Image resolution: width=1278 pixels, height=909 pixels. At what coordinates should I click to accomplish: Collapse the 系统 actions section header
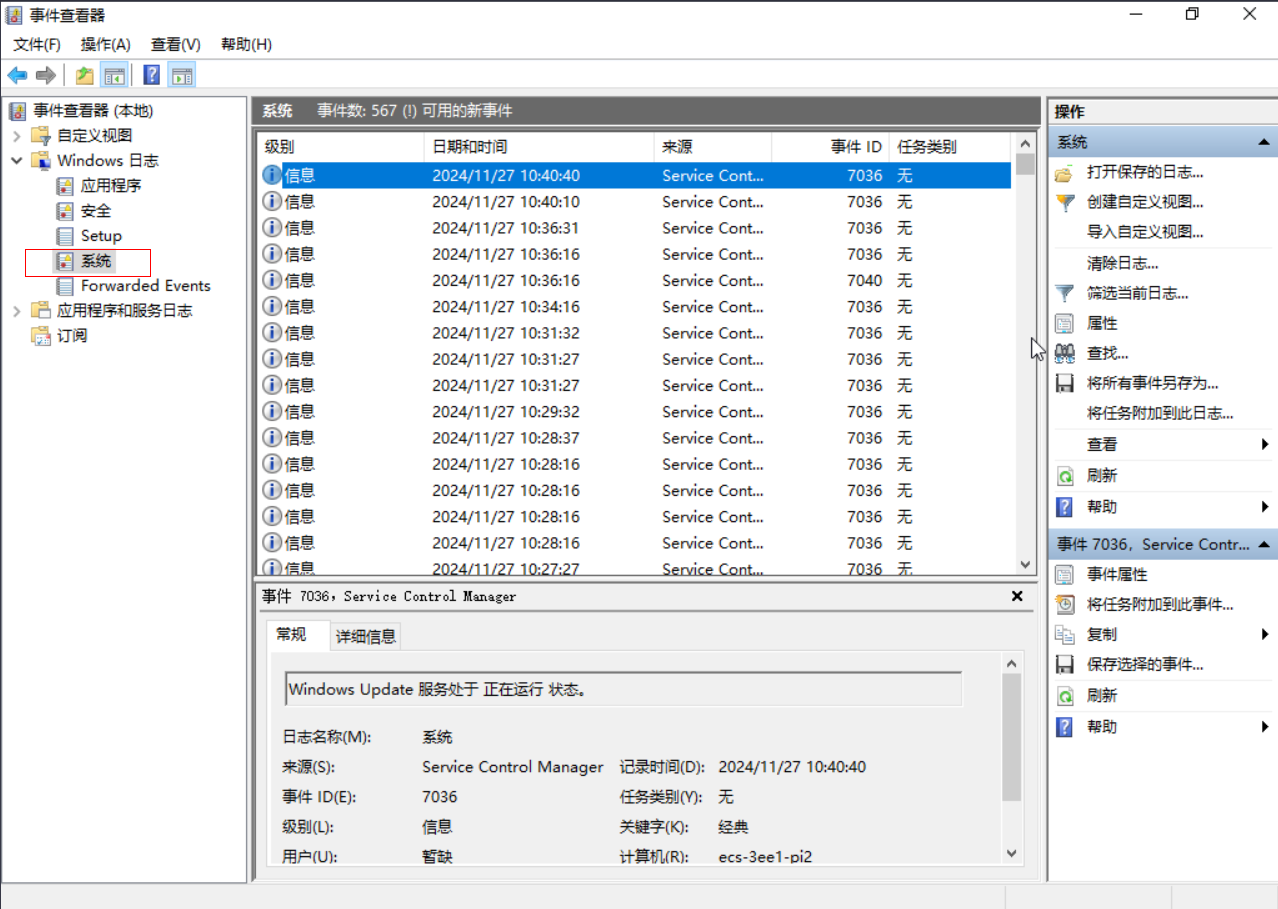click(1264, 142)
